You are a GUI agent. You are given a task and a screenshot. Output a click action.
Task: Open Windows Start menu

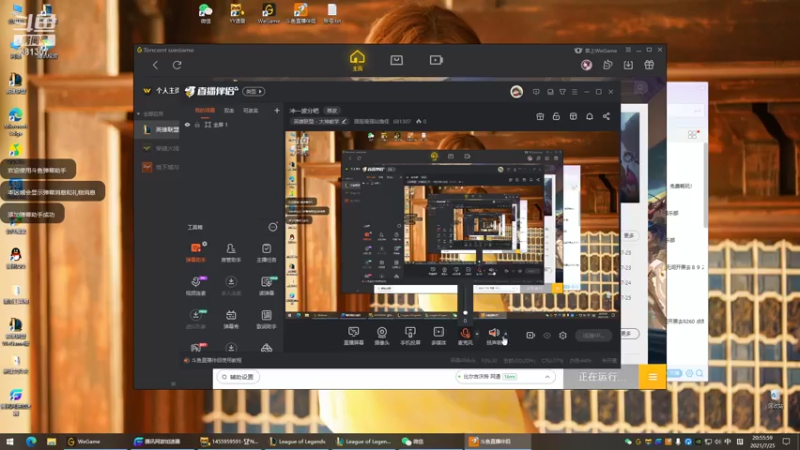point(10,441)
